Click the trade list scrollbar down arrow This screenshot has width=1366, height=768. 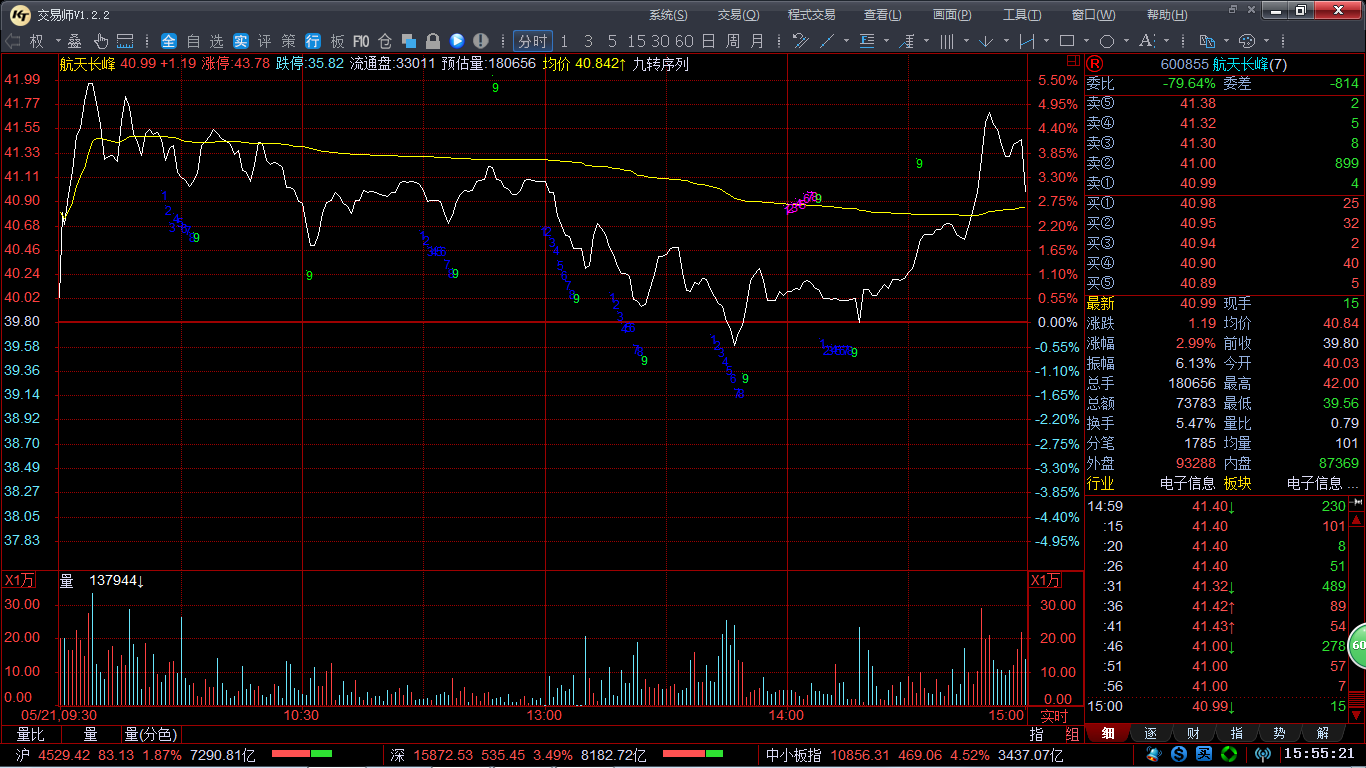pyautogui.click(x=1357, y=716)
